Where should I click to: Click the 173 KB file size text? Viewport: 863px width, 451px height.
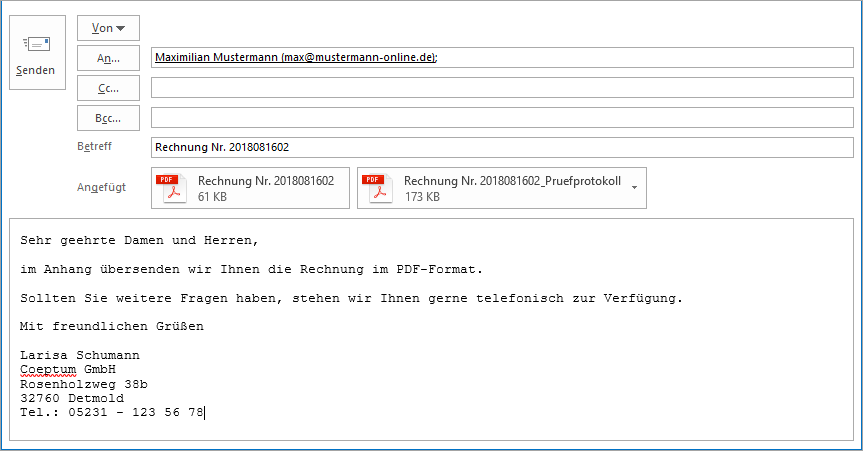pos(422,197)
